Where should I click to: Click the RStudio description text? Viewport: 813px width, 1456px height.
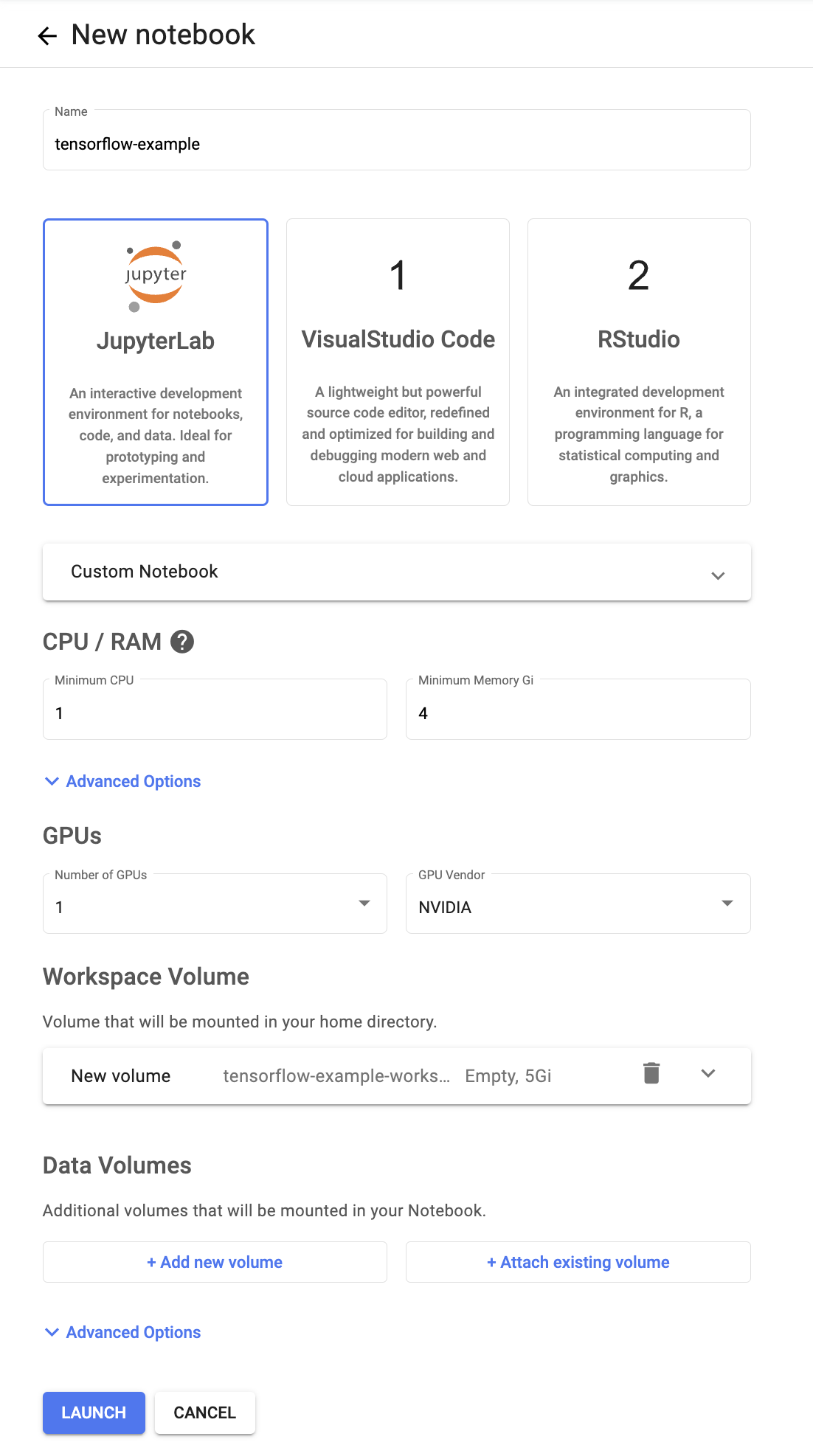point(639,434)
